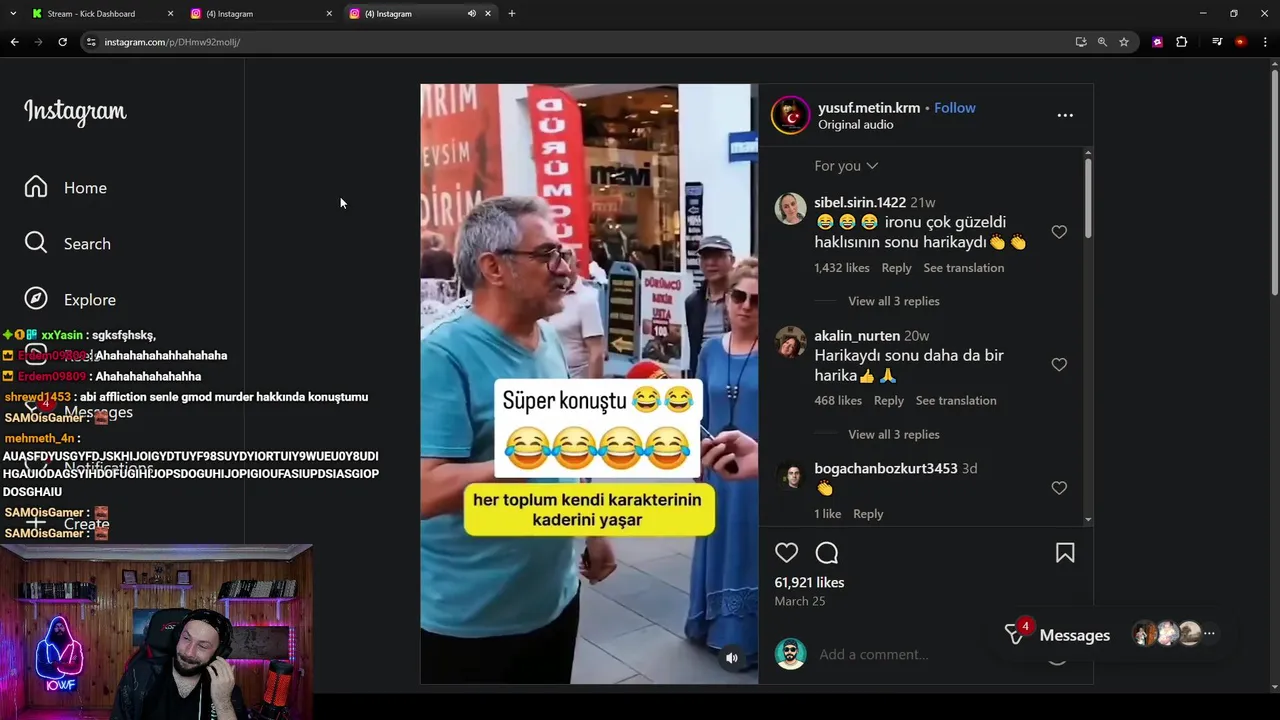Open bogachanbozkurt3453's username
The width and height of the screenshot is (1280, 720).
[x=886, y=469]
